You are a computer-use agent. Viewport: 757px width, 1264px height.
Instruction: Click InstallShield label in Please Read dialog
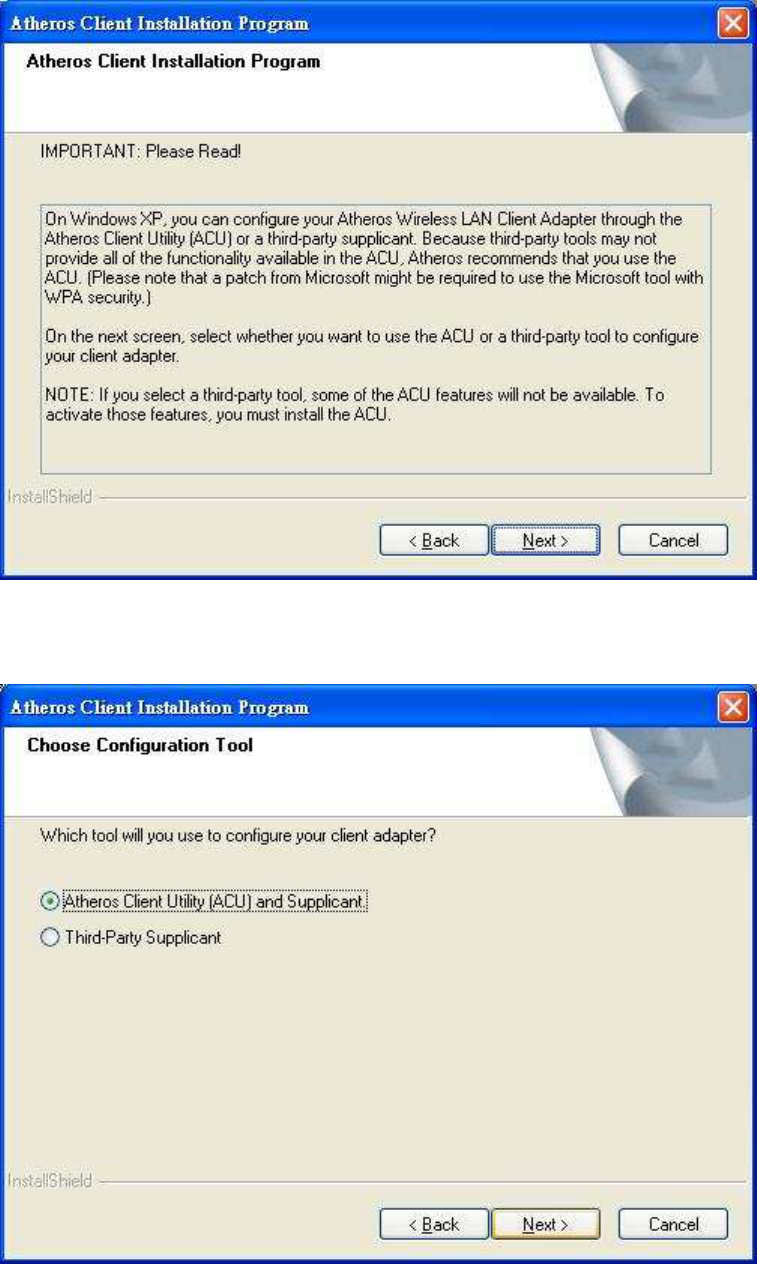point(49,496)
